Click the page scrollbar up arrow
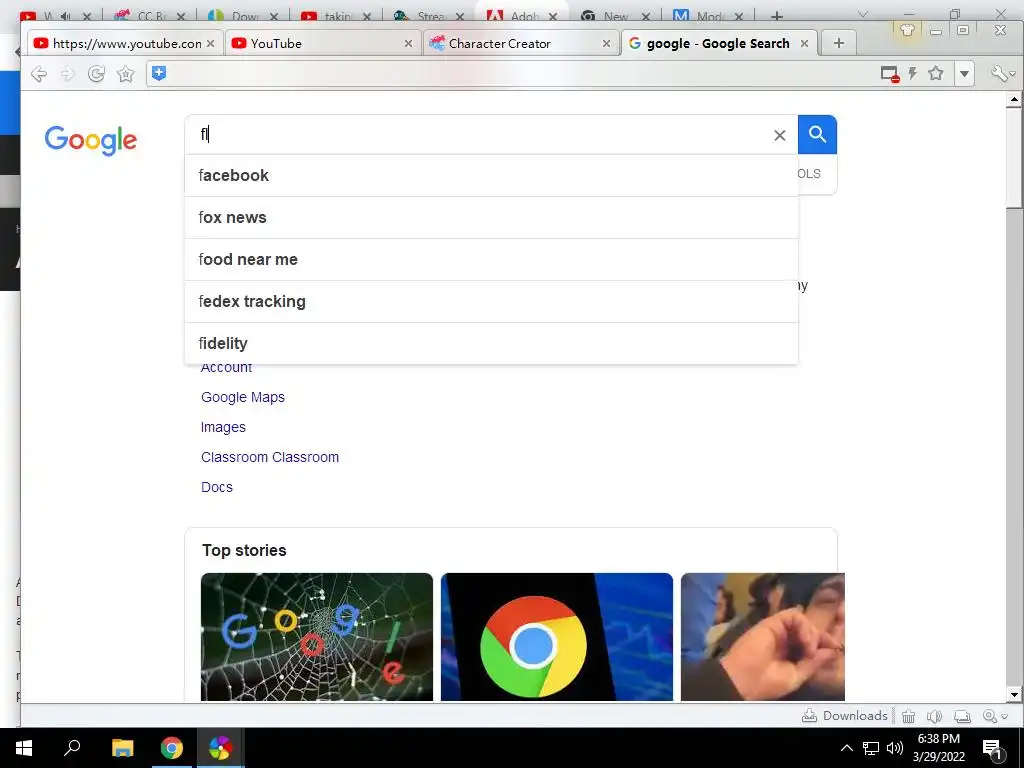Screen dimensions: 1024x768 tap(1014, 100)
